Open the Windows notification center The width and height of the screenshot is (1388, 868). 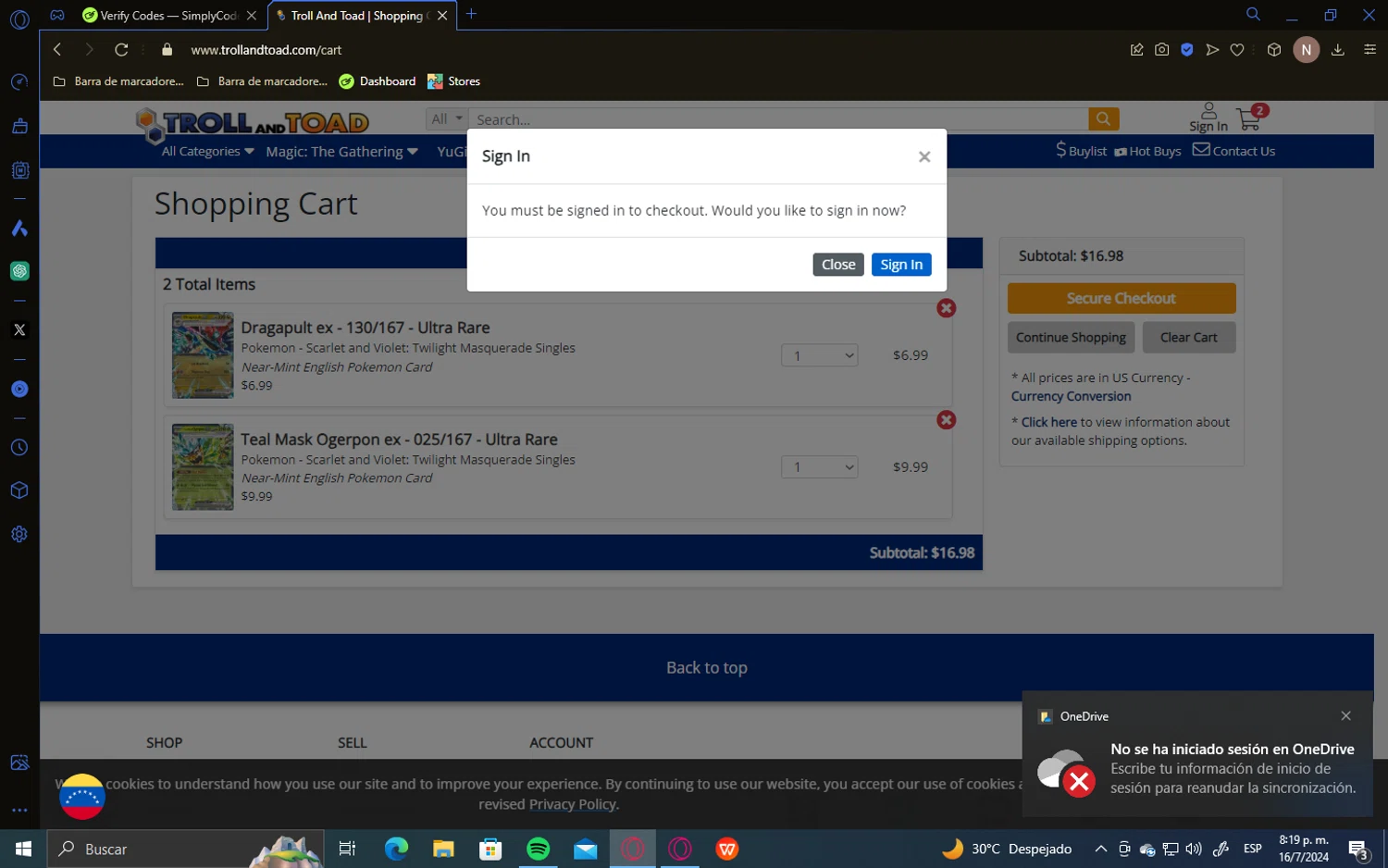click(1358, 849)
